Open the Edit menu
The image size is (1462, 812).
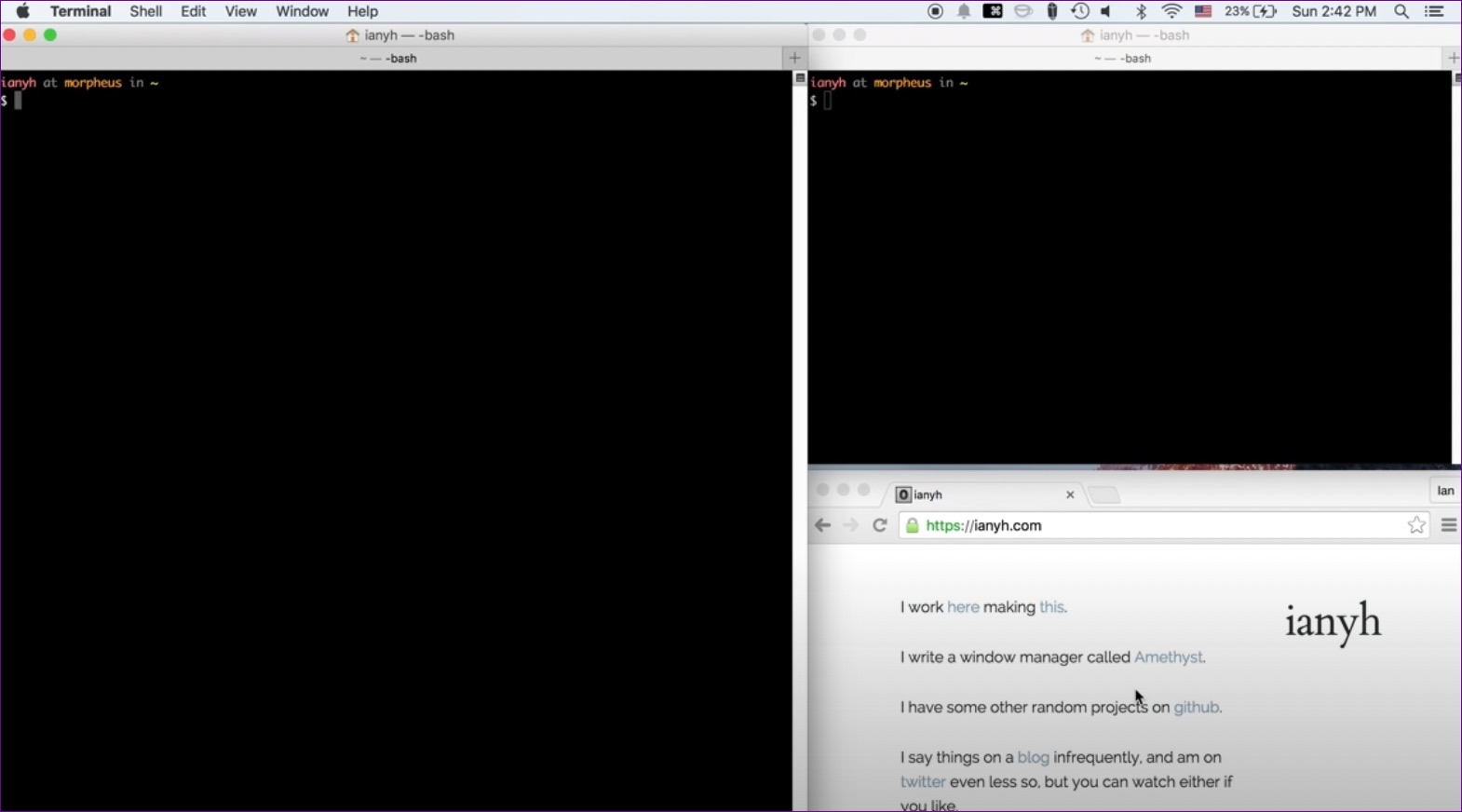pos(194,11)
